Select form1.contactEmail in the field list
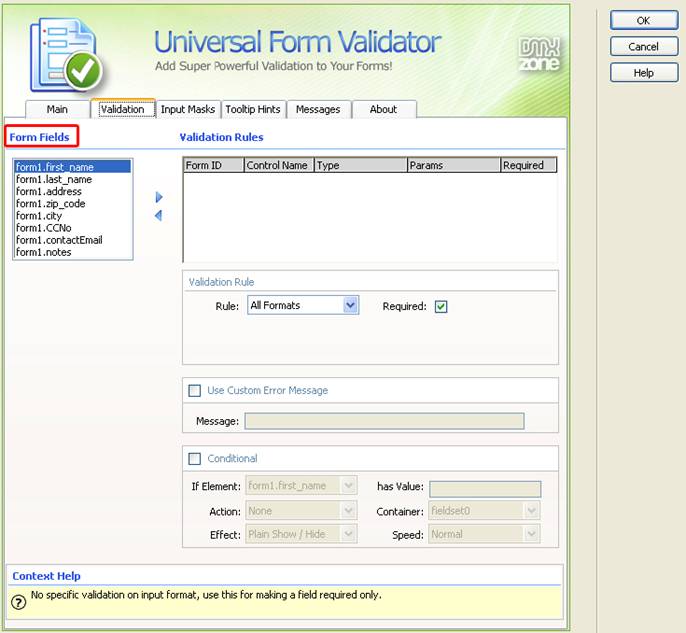 73,240
